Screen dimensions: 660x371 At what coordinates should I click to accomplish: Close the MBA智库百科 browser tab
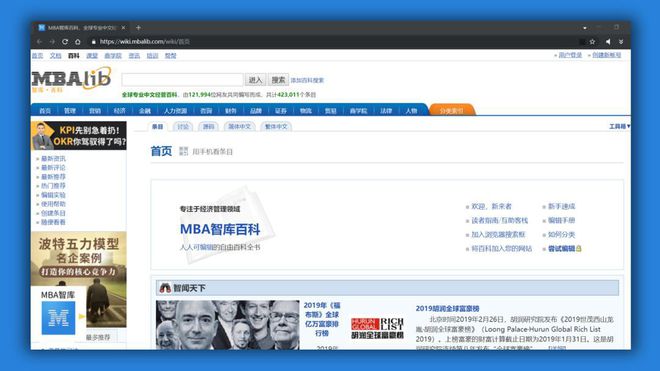click(123, 28)
